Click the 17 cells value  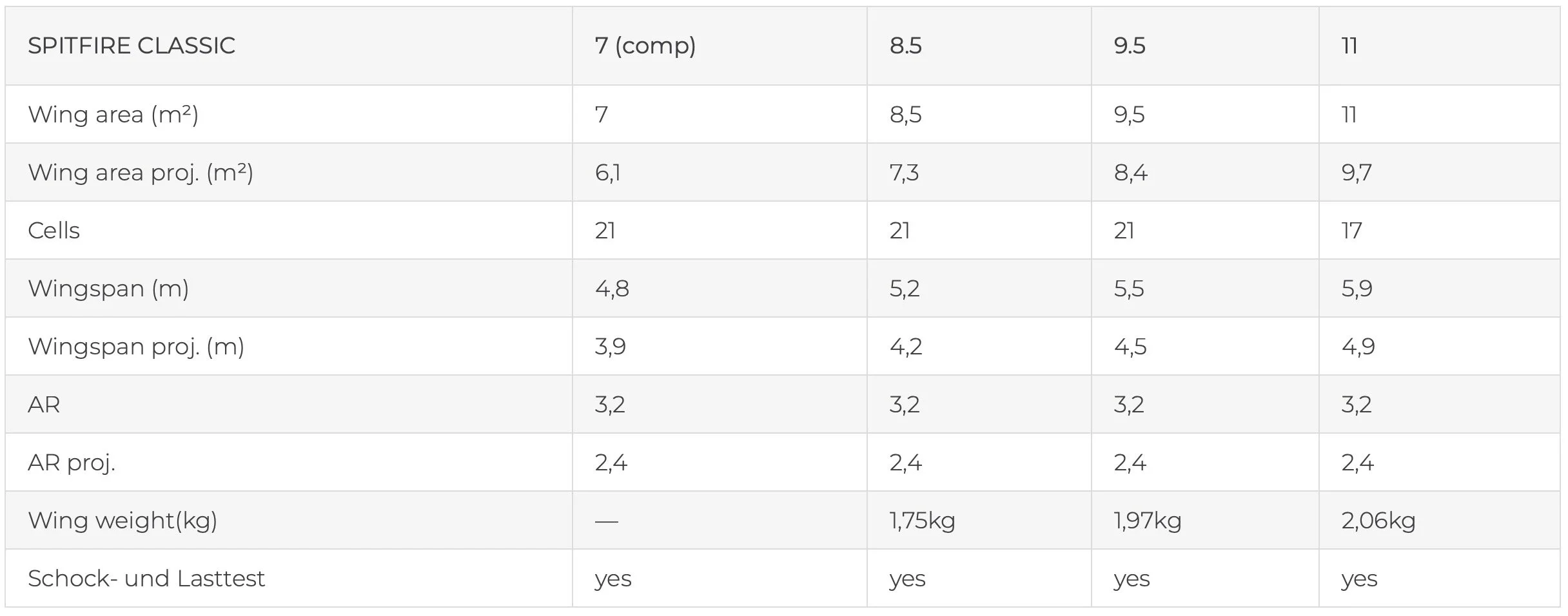click(1351, 231)
